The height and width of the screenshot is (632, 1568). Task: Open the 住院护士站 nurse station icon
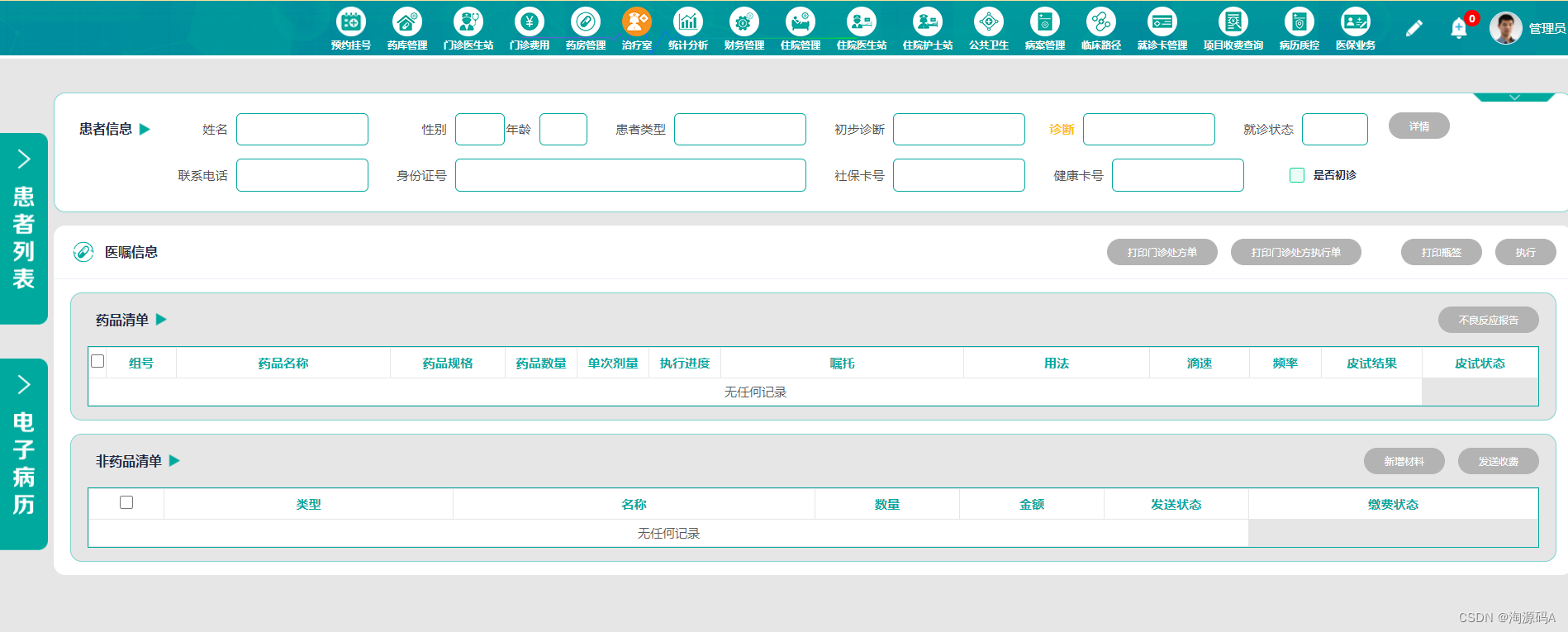click(928, 22)
